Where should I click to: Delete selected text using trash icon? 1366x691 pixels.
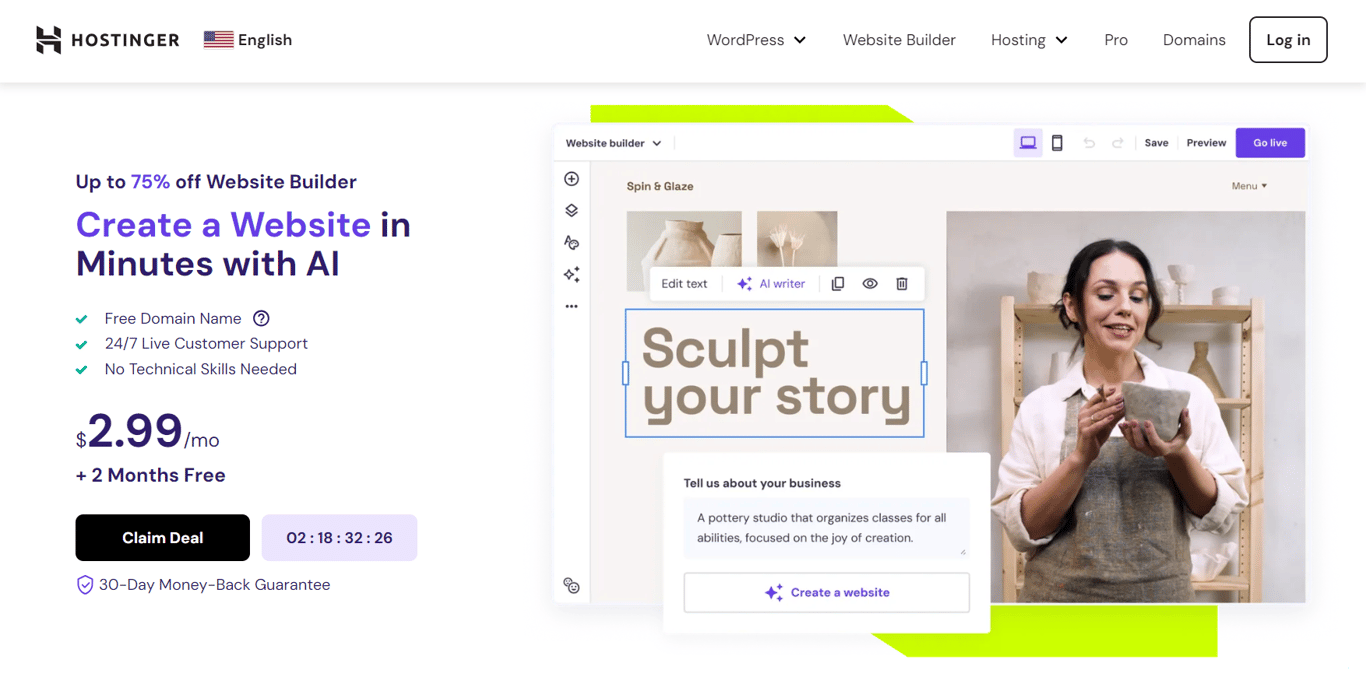tap(902, 283)
